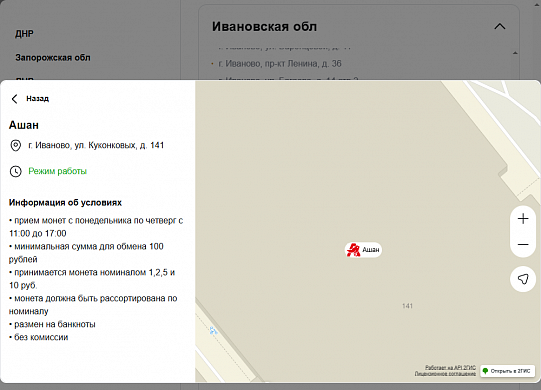Click the Назад back label
This screenshot has width=541, height=390.
pos(38,99)
